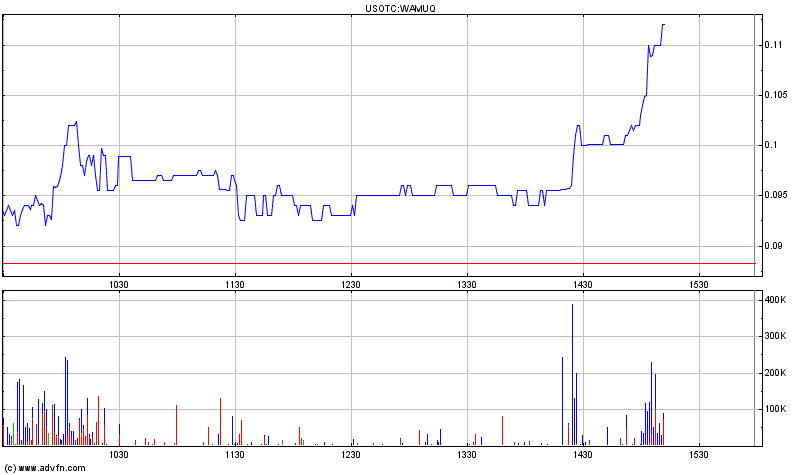The height and width of the screenshot is (475, 800).
Task: Click the 1230 label under the price chart
Action: pos(351,285)
